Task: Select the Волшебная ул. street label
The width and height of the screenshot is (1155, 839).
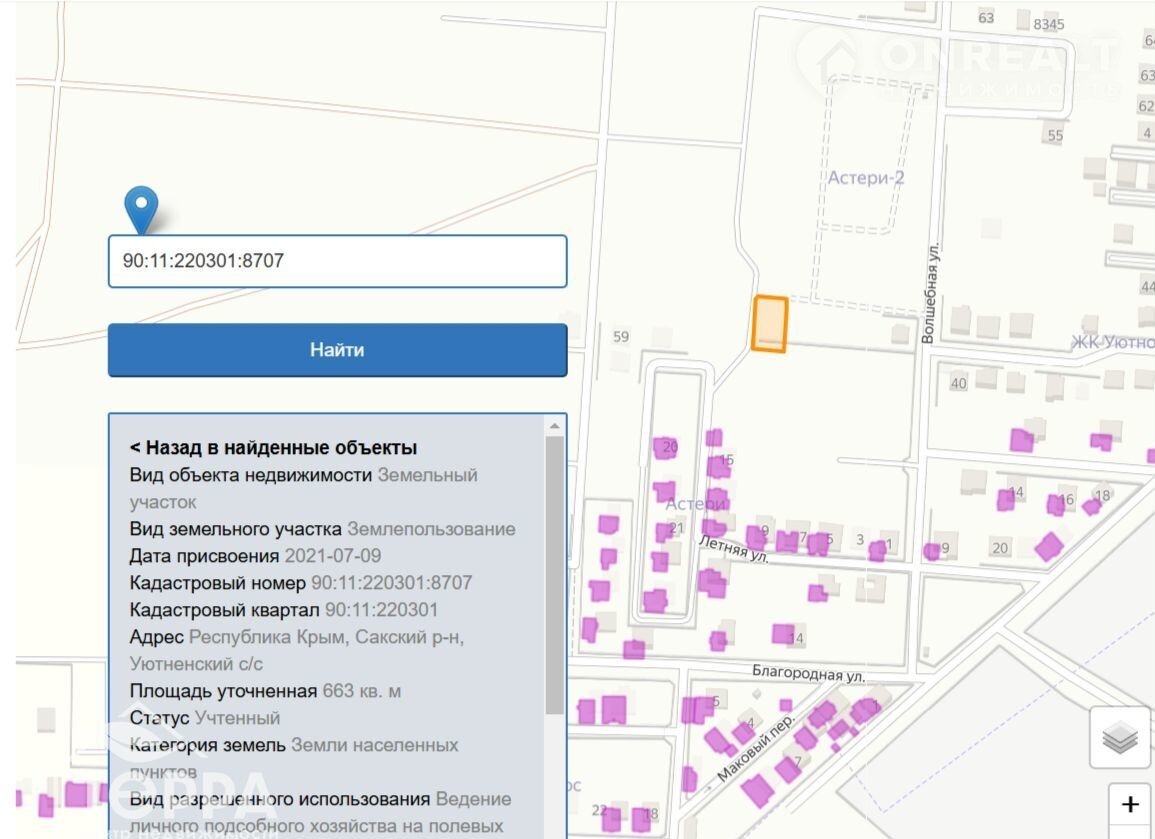Action: click(930, 292)
